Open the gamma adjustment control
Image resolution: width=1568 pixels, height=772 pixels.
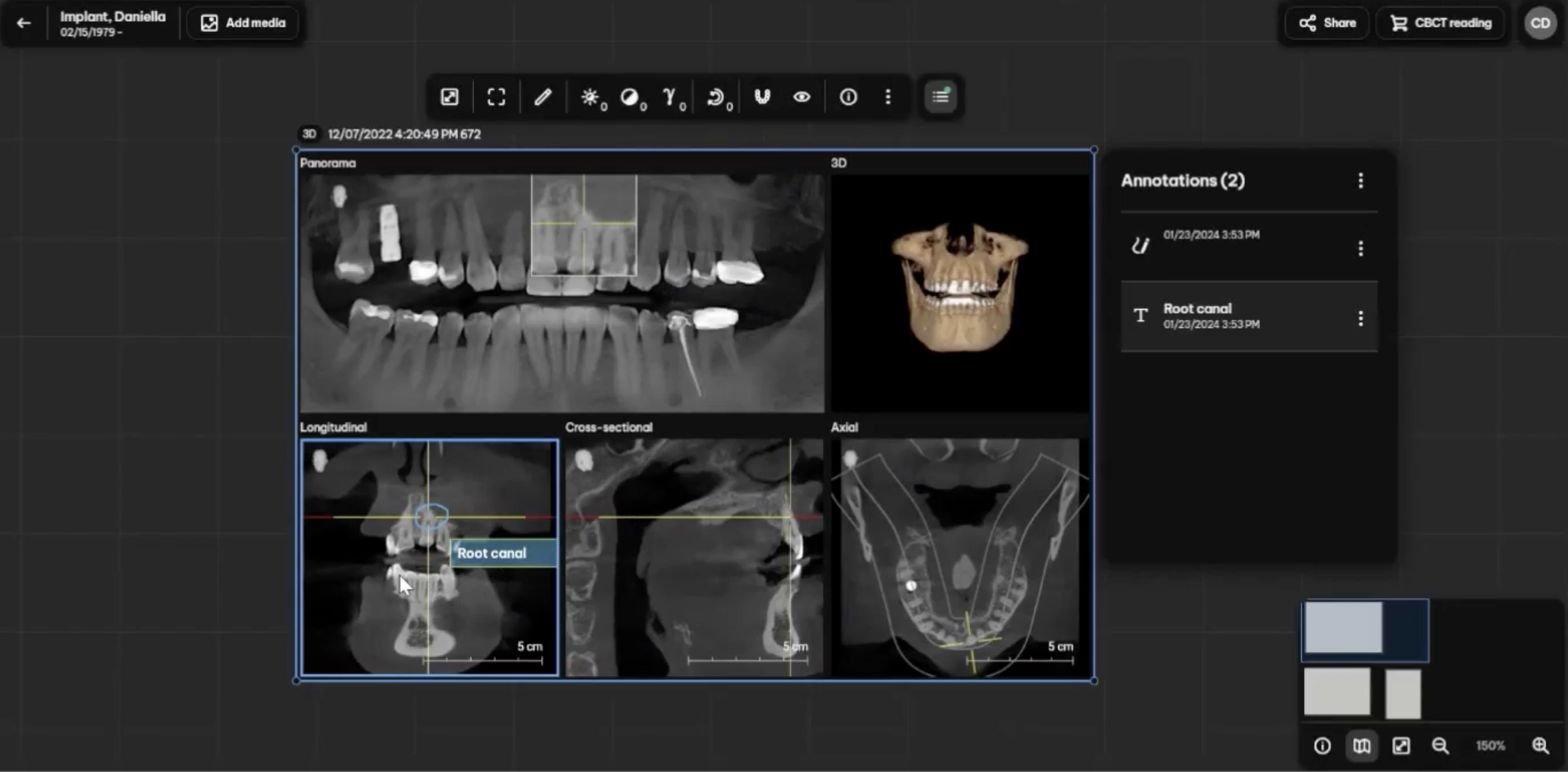coord(669,96)
